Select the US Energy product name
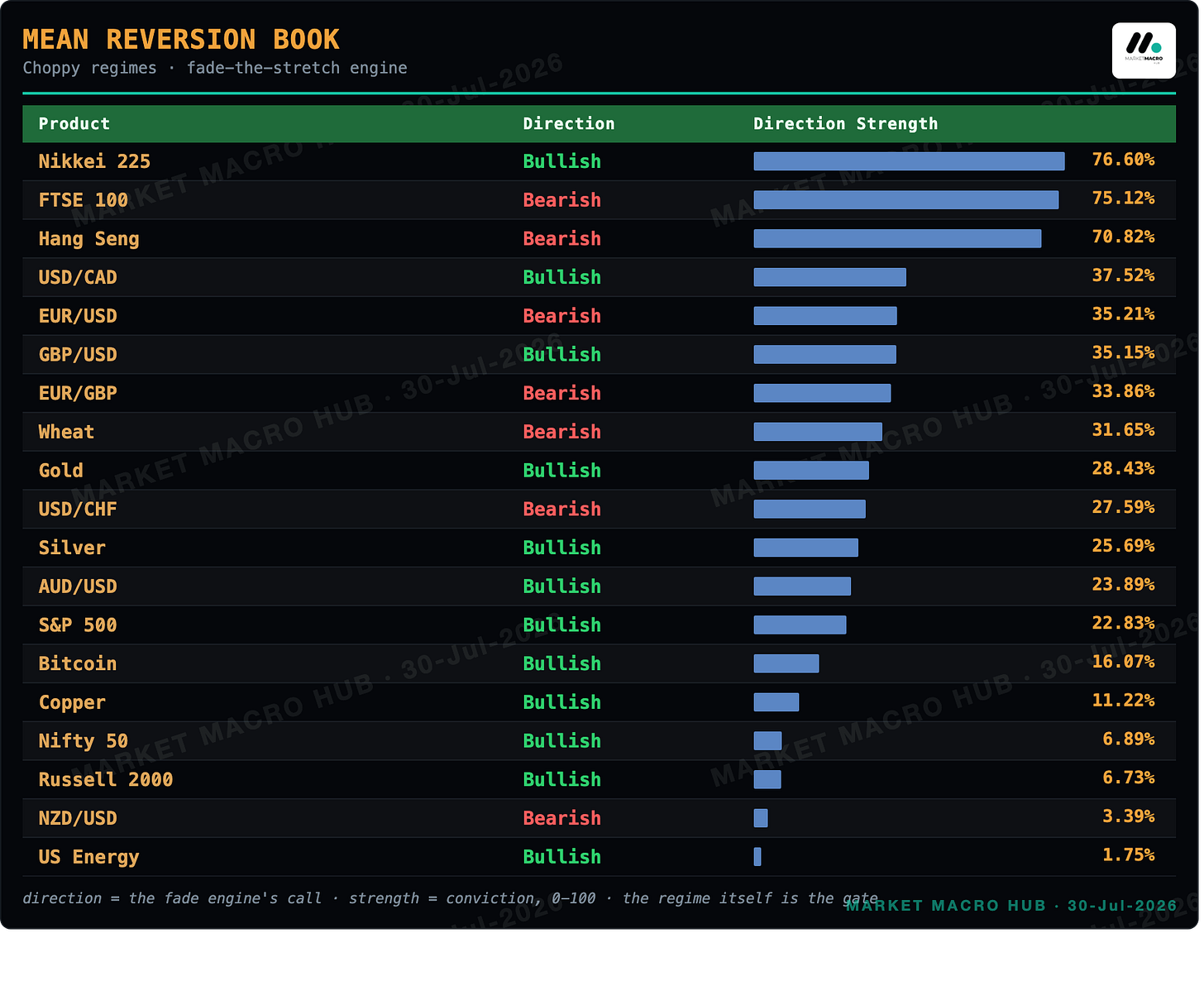Image resolution: width=1204 pixels, height=986 pixels. [89, 857]
